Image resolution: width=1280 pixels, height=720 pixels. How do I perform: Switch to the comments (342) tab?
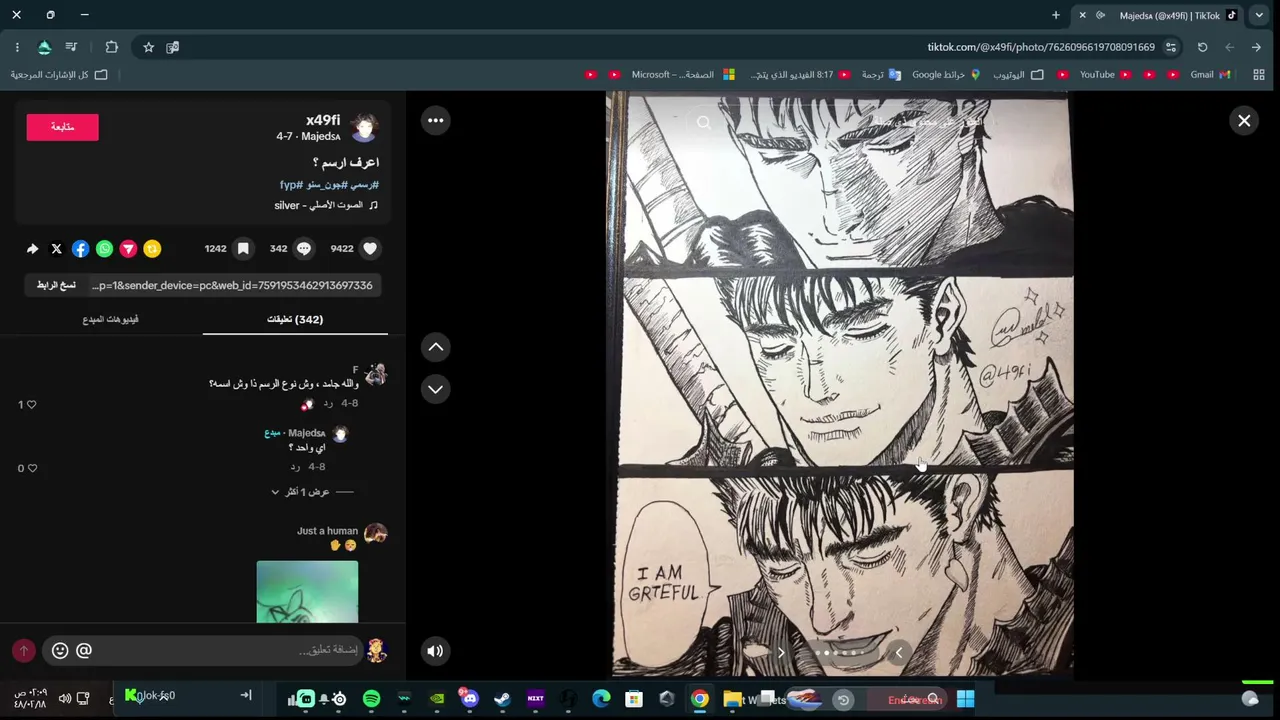click(295, 319)
